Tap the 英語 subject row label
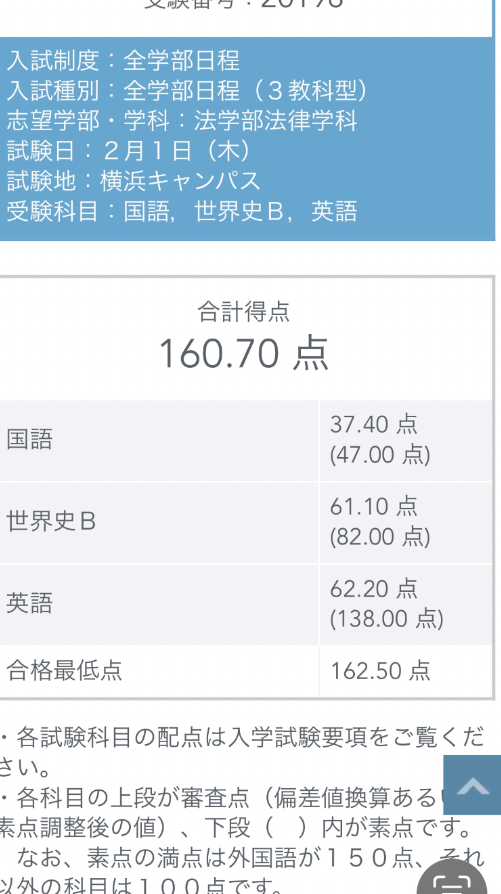Viewport: 501px width, 894px height. tap(30, 603)
